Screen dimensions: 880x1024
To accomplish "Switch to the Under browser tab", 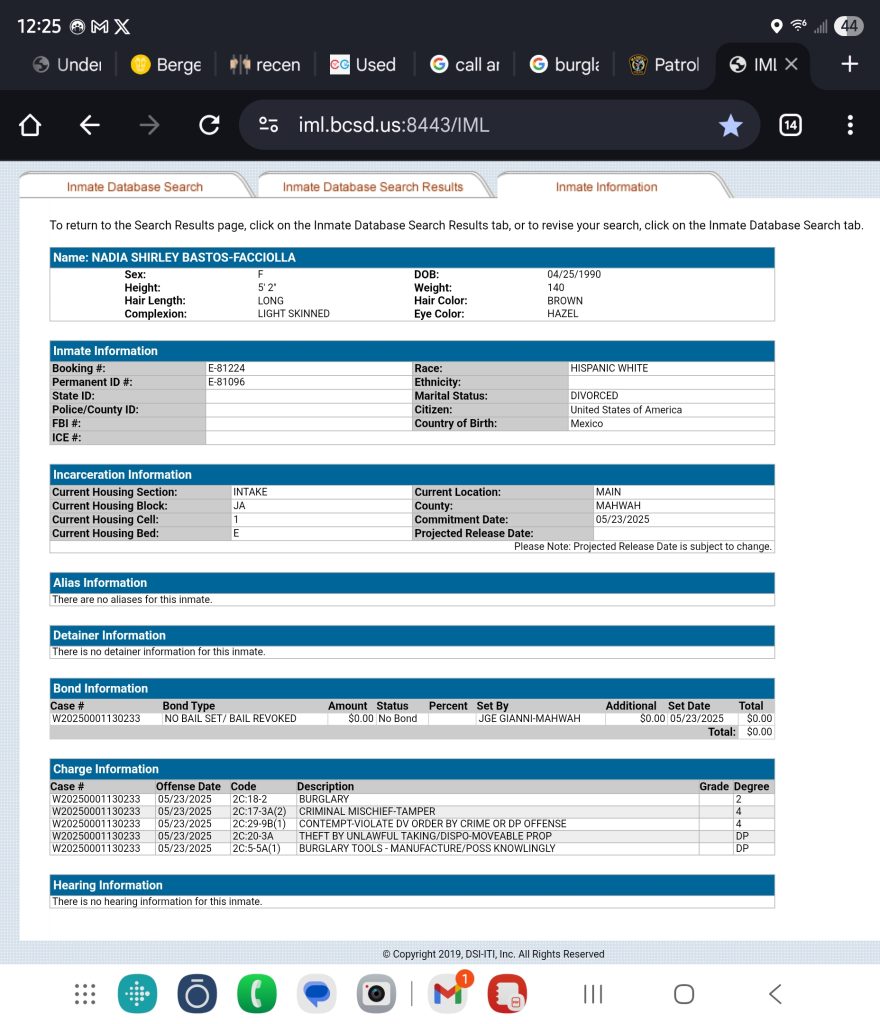I will click(x=67, y=64).
